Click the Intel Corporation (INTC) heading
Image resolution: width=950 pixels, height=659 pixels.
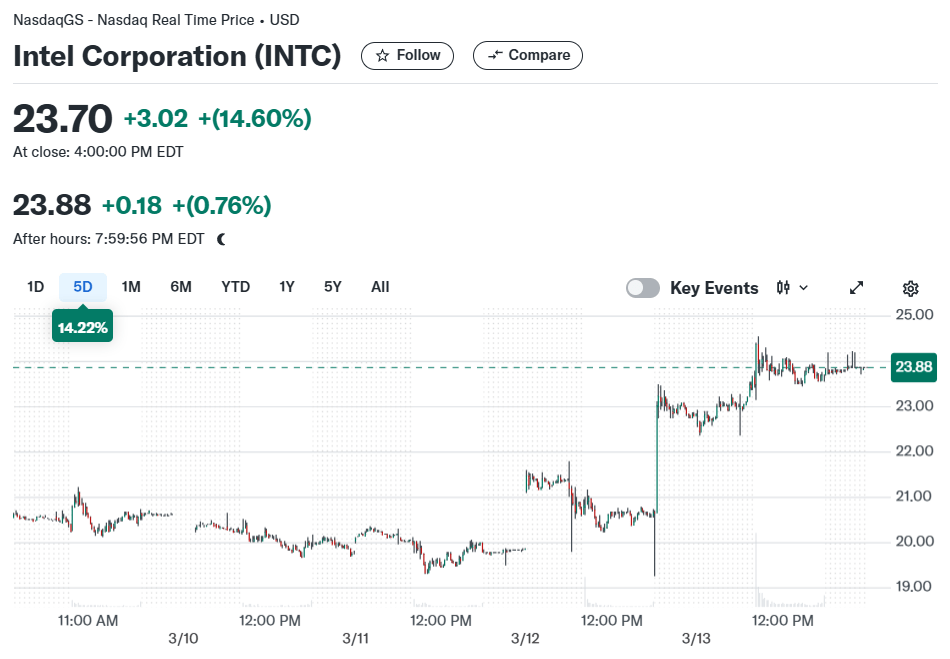pyautogui.click(x=177, y=56)
